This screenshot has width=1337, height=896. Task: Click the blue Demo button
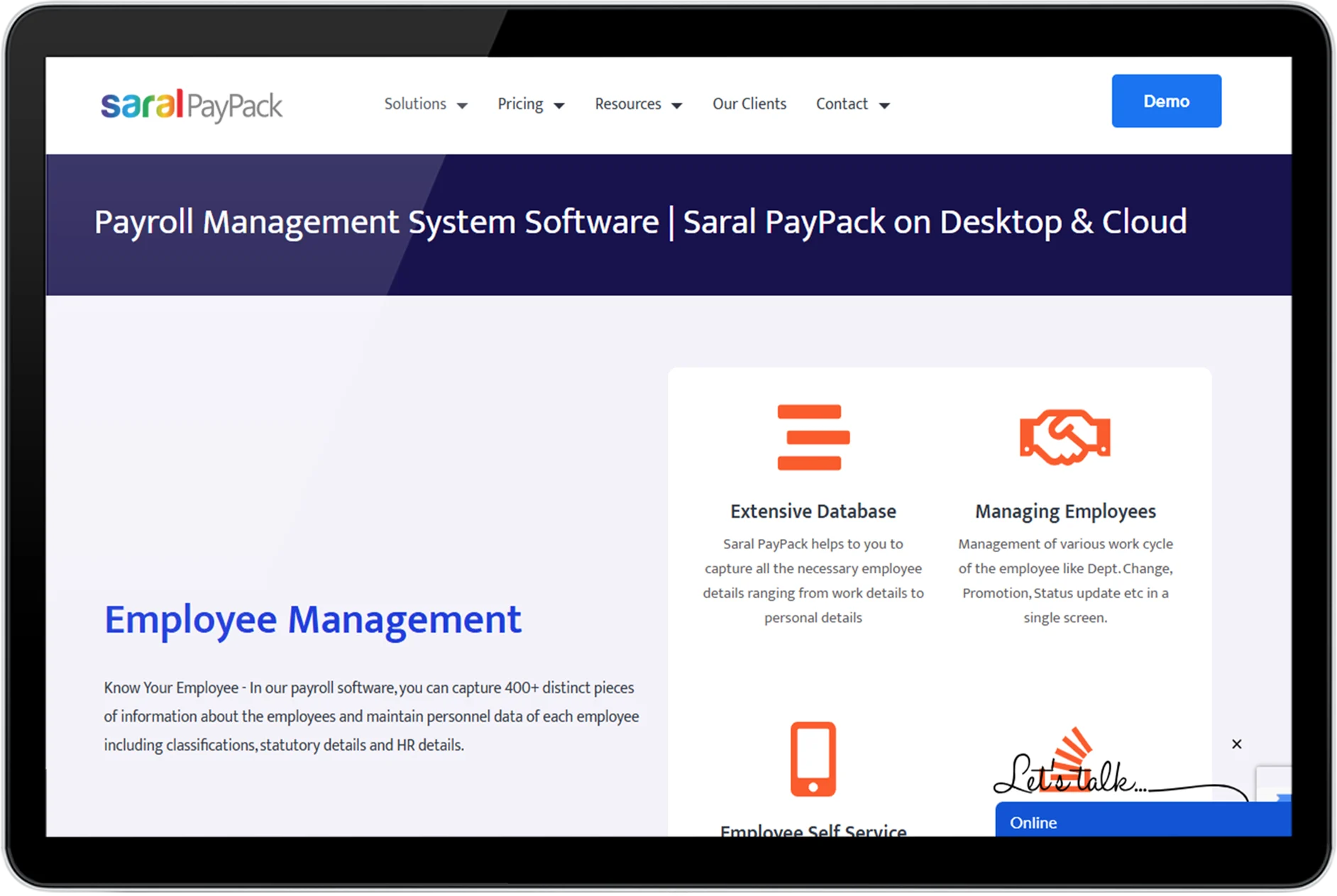coord(1166,101)
